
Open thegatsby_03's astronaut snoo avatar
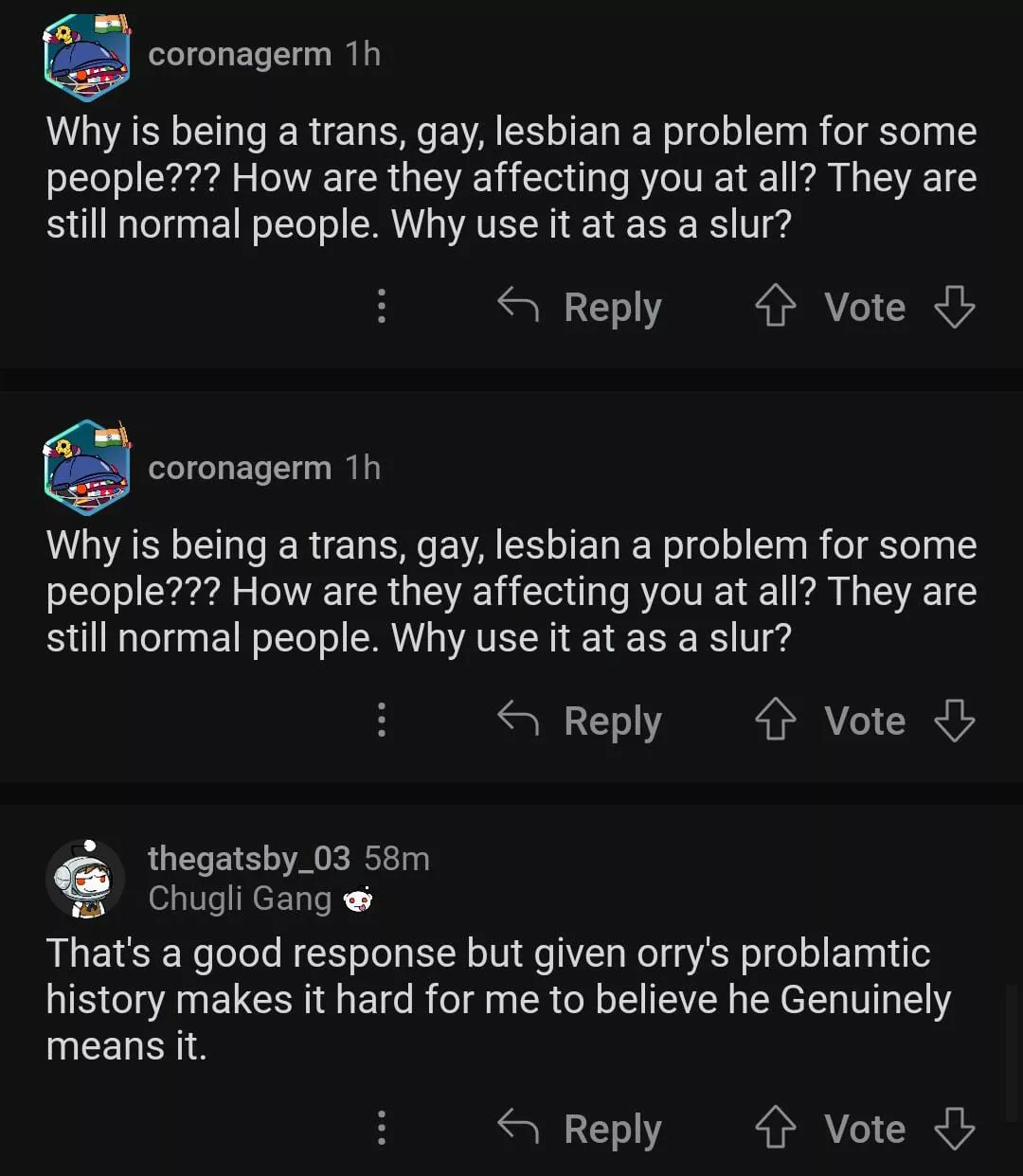(85, 879)
